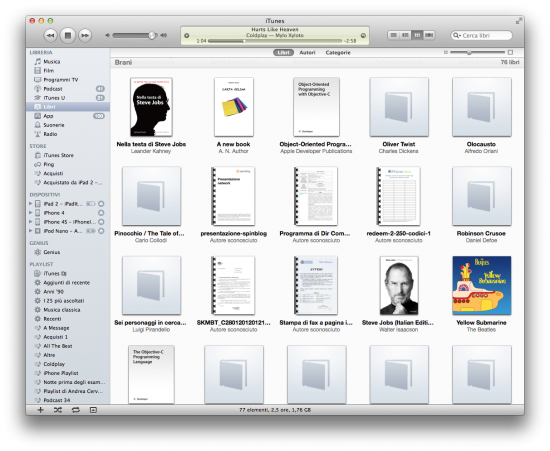Select the Robinson Crusoe book
550x451 pixels.
[482, 196]
